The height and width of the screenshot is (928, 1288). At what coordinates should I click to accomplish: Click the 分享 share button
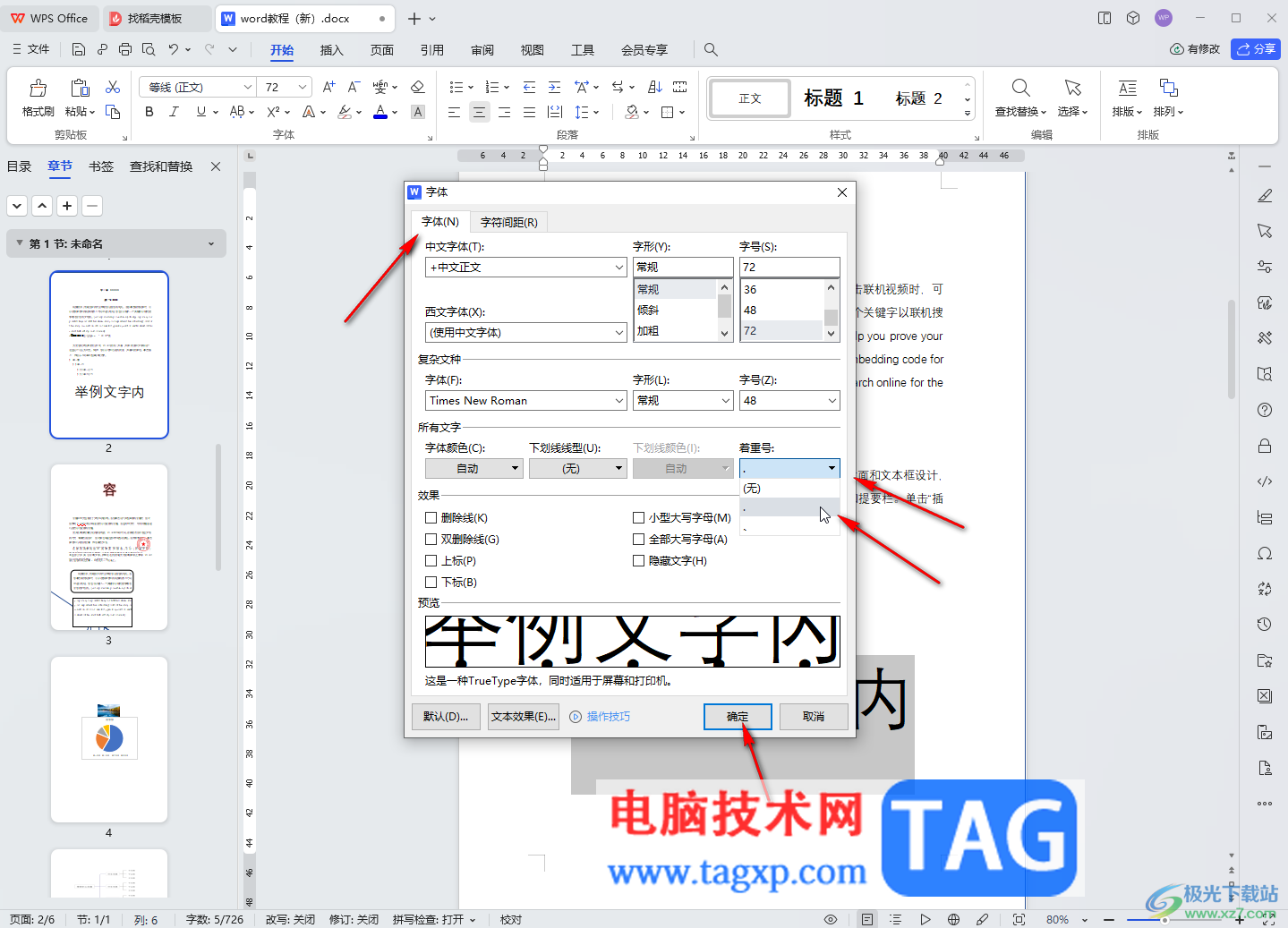pyautogui.click(x=1256, y=49)
